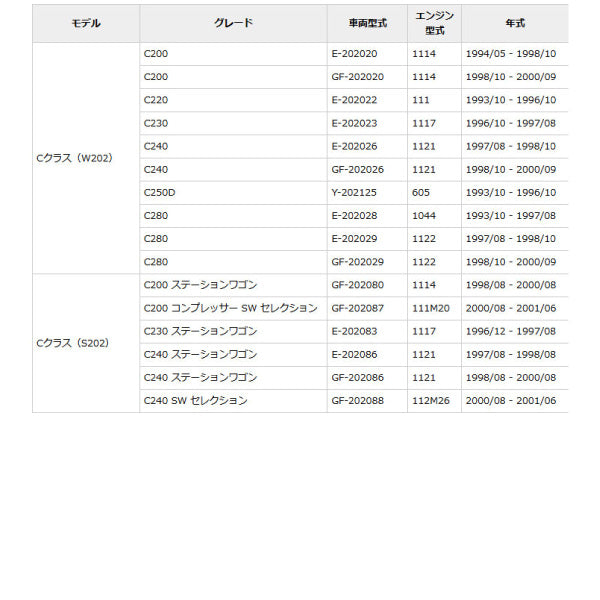This screenshot has width=600, height=600.
Task: Click the Cクラス (W202) model cell
Action: (x=76, y=157)
